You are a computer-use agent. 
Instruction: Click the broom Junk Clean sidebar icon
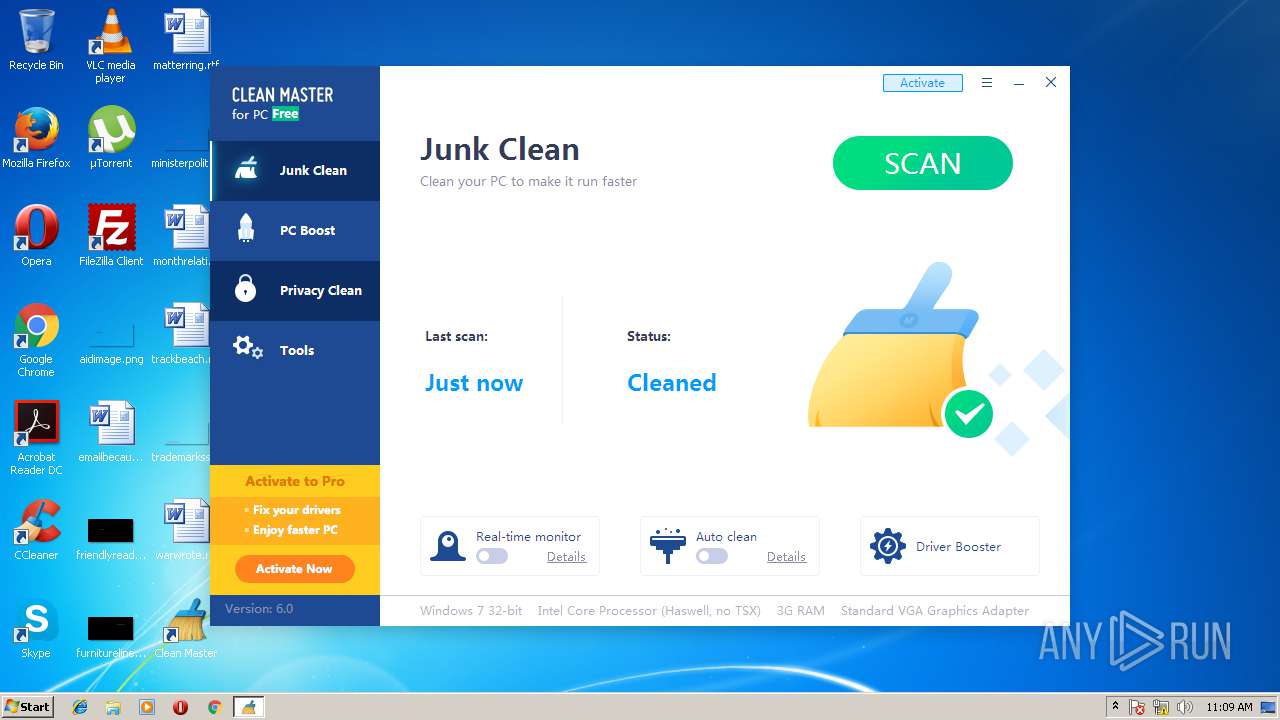tap(246, 169)
